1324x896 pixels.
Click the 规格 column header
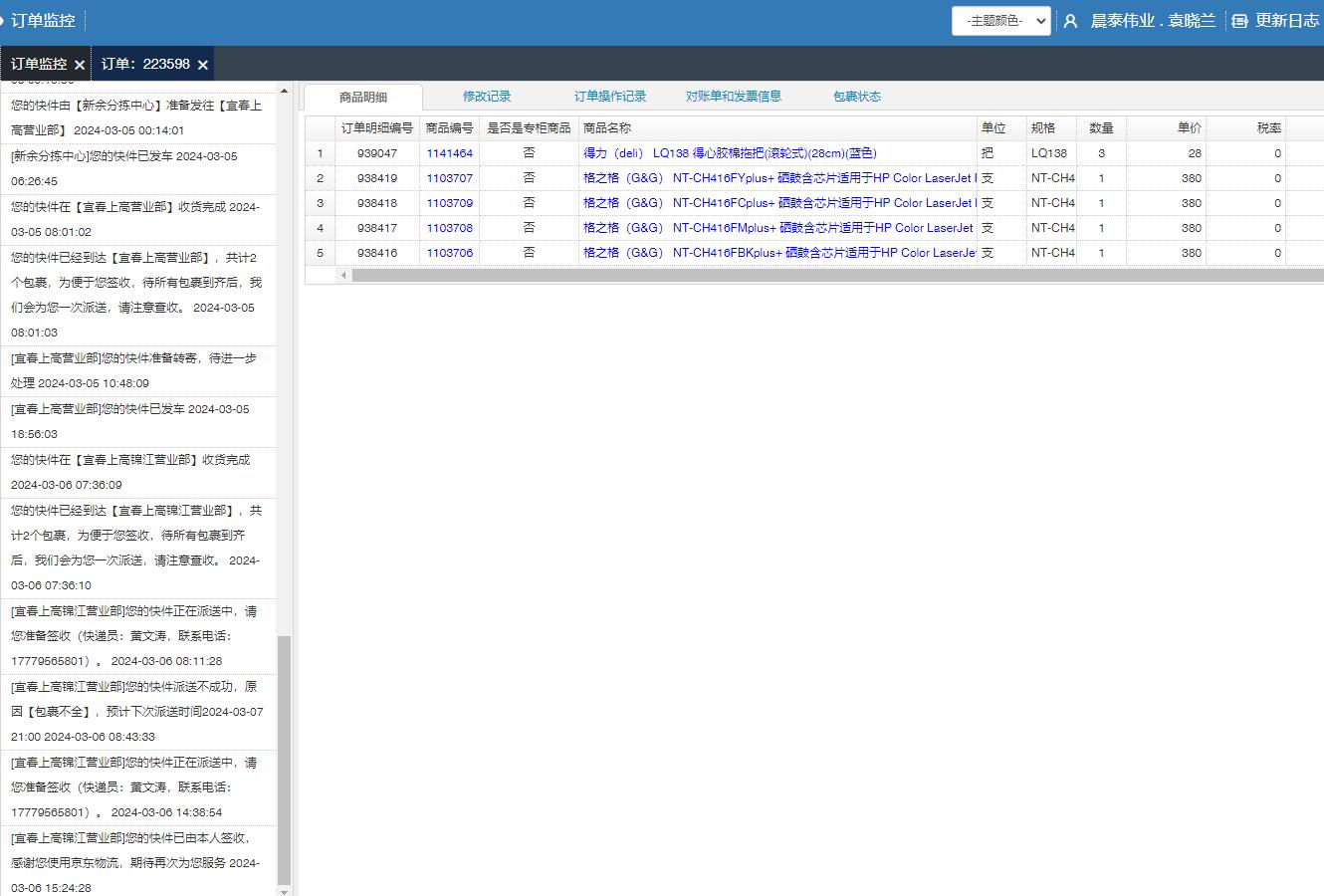[x=1051, y=128]
